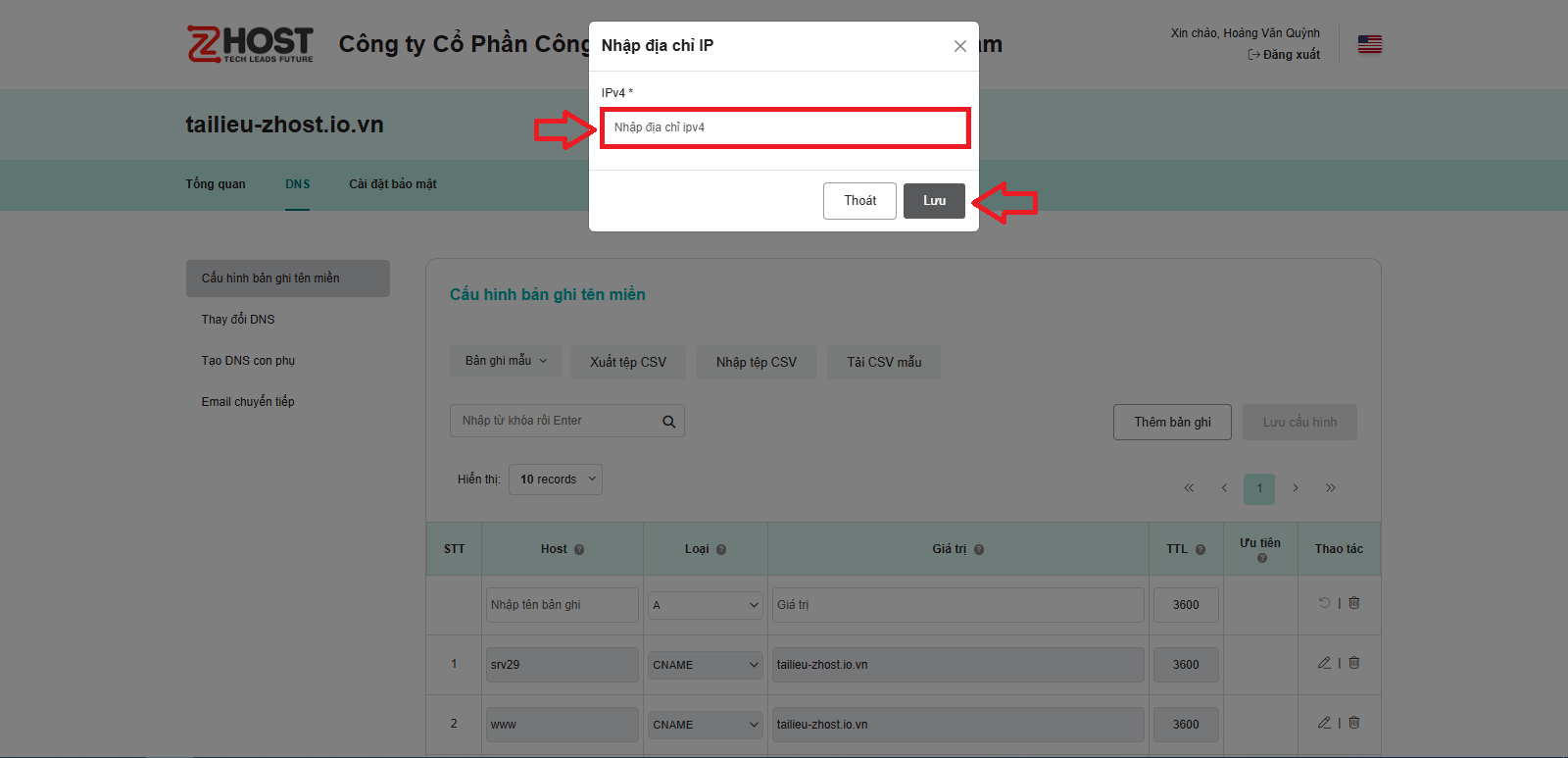
Task: Click help icon next to Host header
Action: (x=579, y=550)
